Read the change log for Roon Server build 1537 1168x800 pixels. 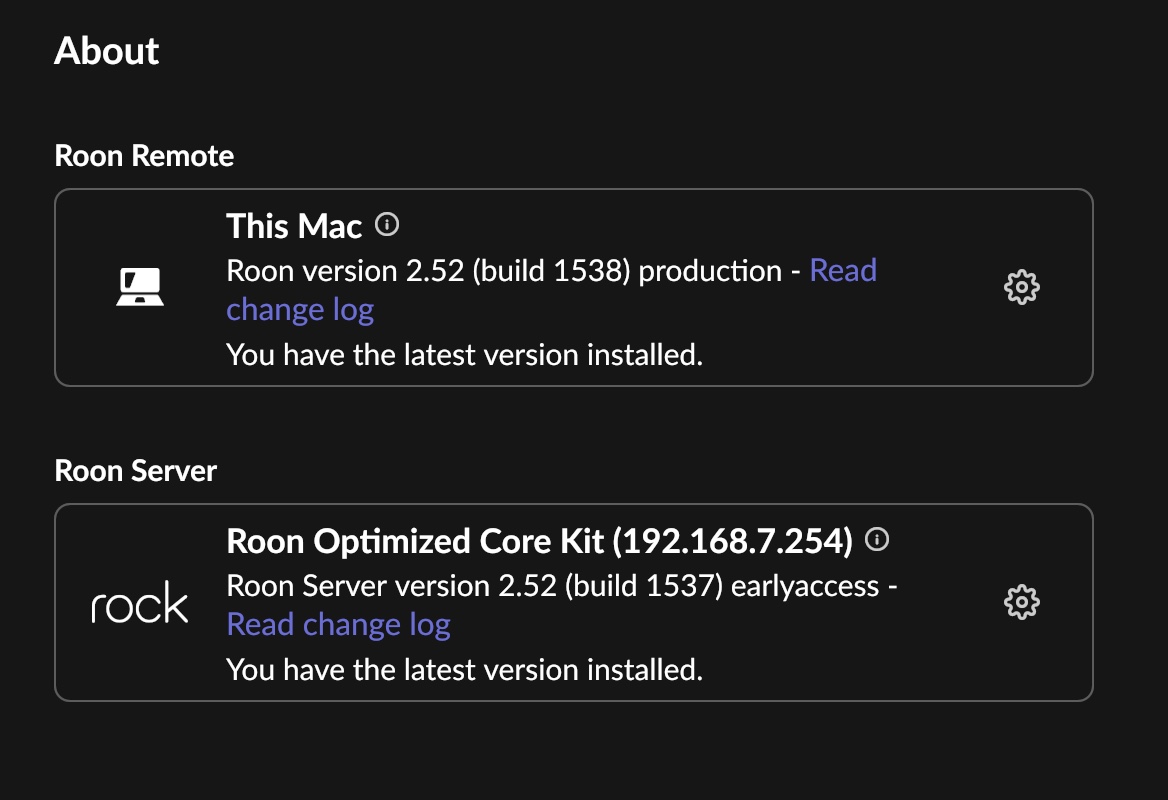coord(339,623)
